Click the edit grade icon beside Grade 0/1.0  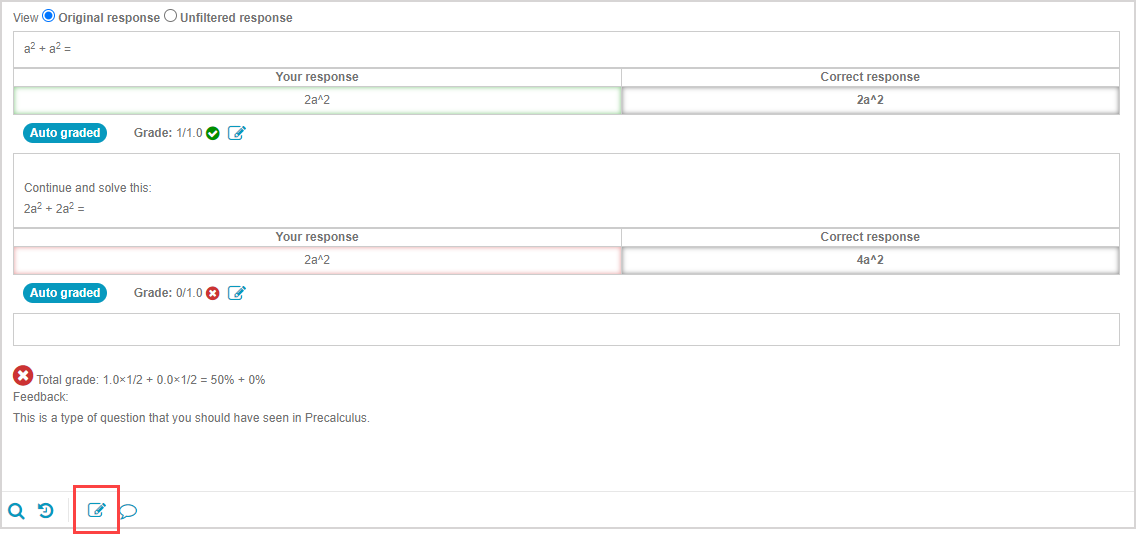[x=237, y=293]
